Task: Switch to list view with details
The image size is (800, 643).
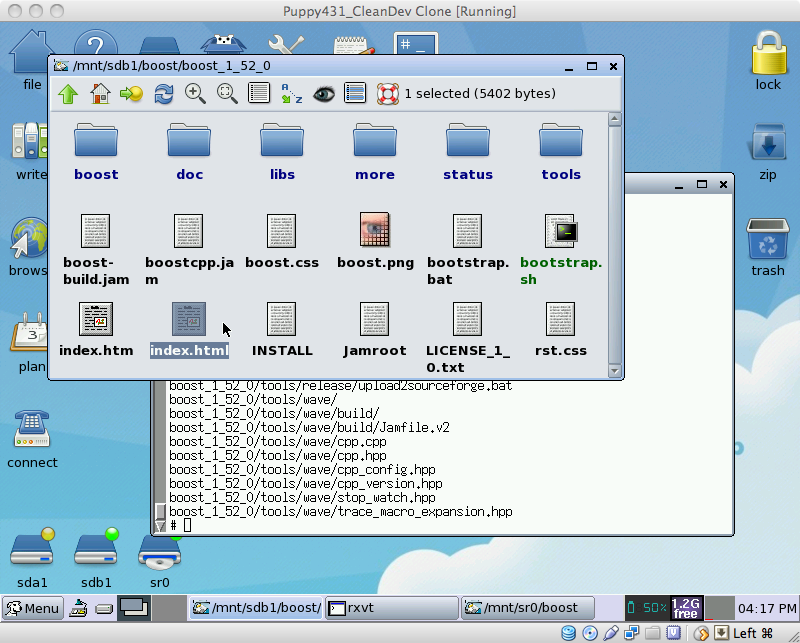Action: tap(259, 94)
